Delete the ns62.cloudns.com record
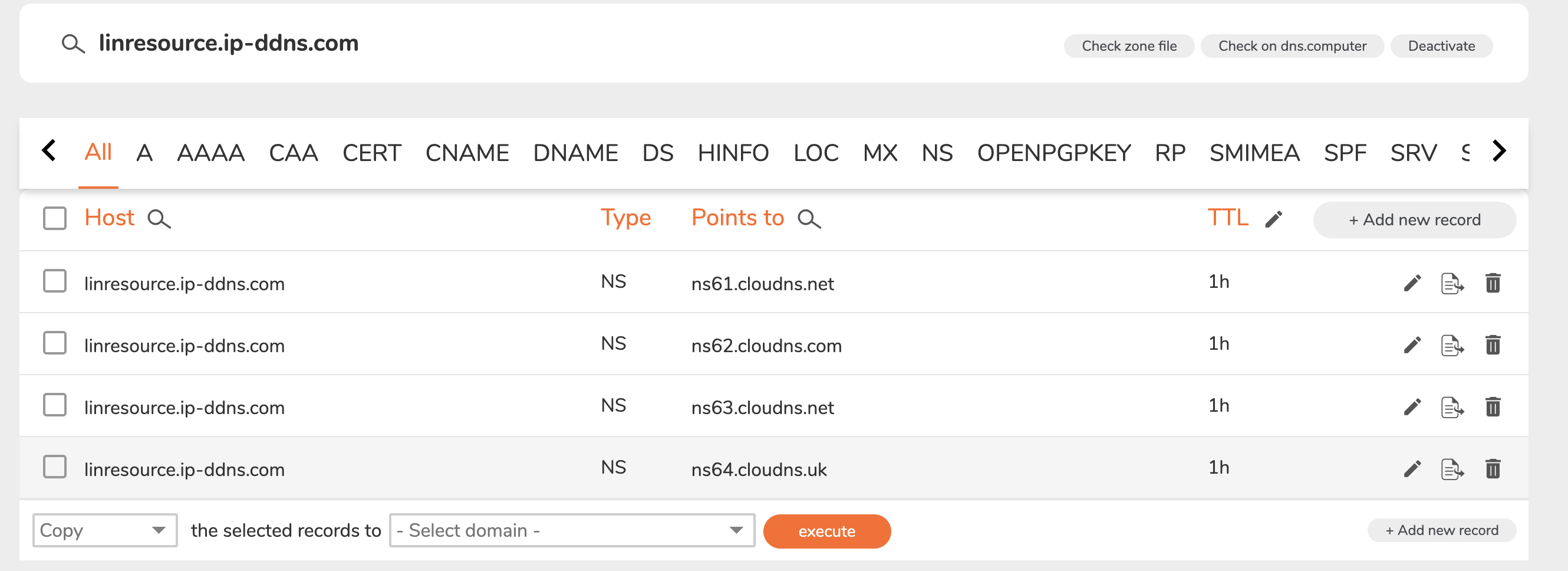The image size is (1568, 571). (x=1493, y=346)
